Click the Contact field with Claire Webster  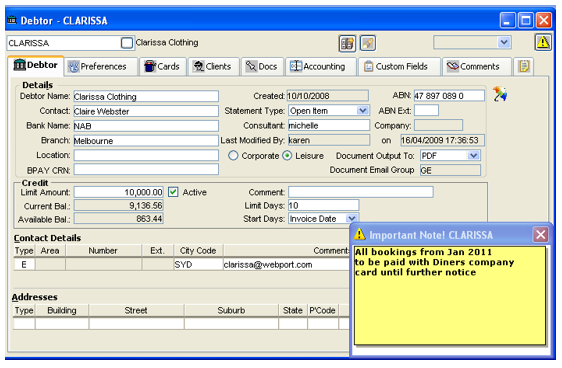pyautogui.click(x=146, y=111)
